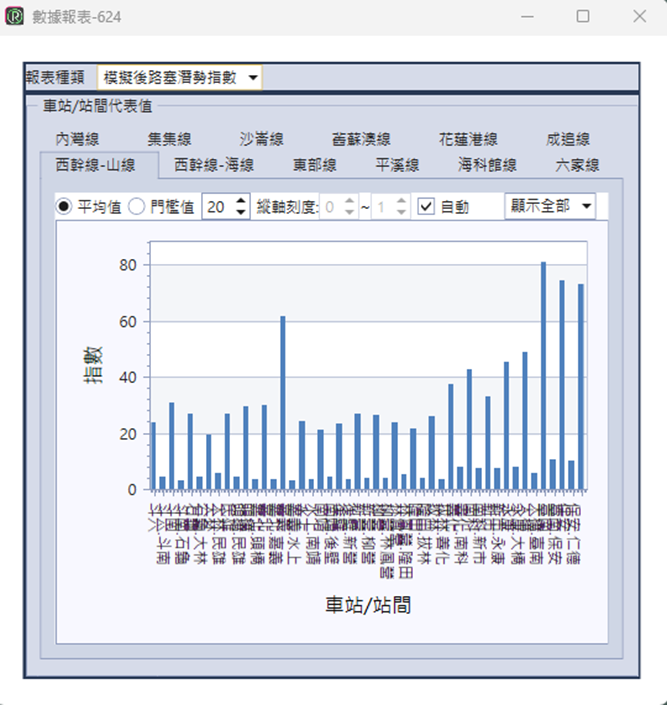Click the 報表種類 label

tap(55, 77)
